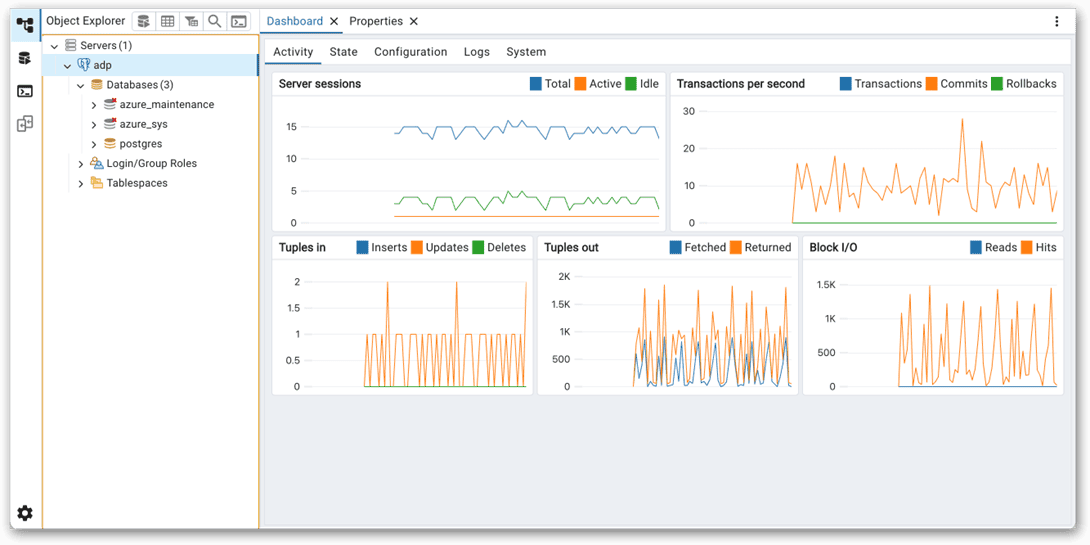Switch to the Configuration tab
Screen dimensions: 1090x545
tap(410, 52)
